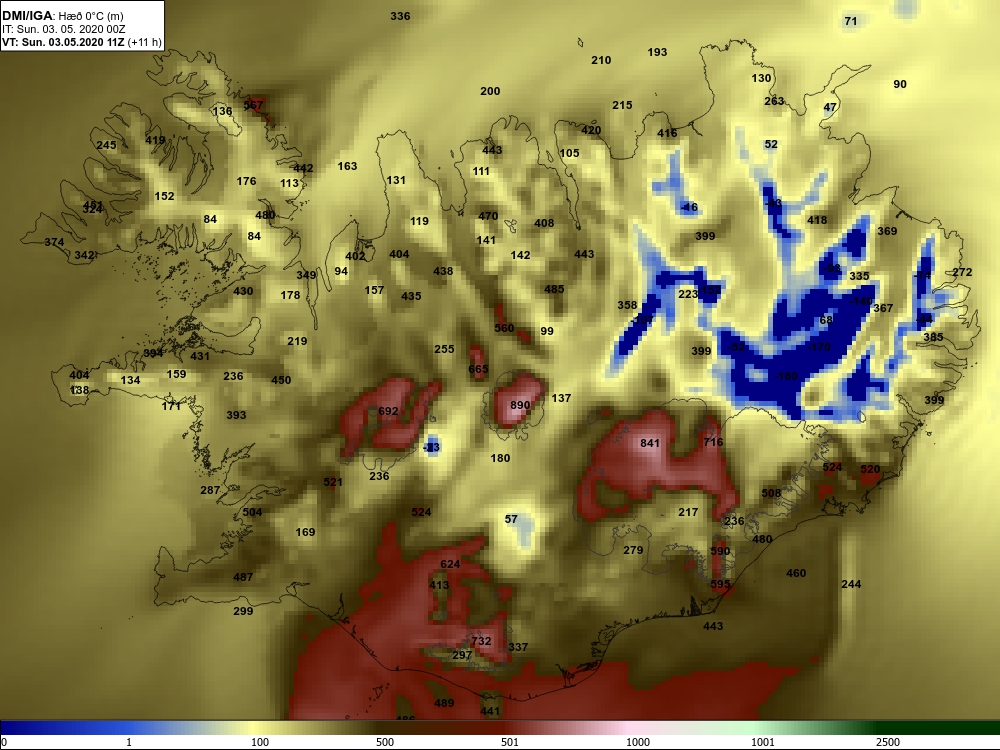
Task: Click the map value '219'
Action: tap(297, 341)
